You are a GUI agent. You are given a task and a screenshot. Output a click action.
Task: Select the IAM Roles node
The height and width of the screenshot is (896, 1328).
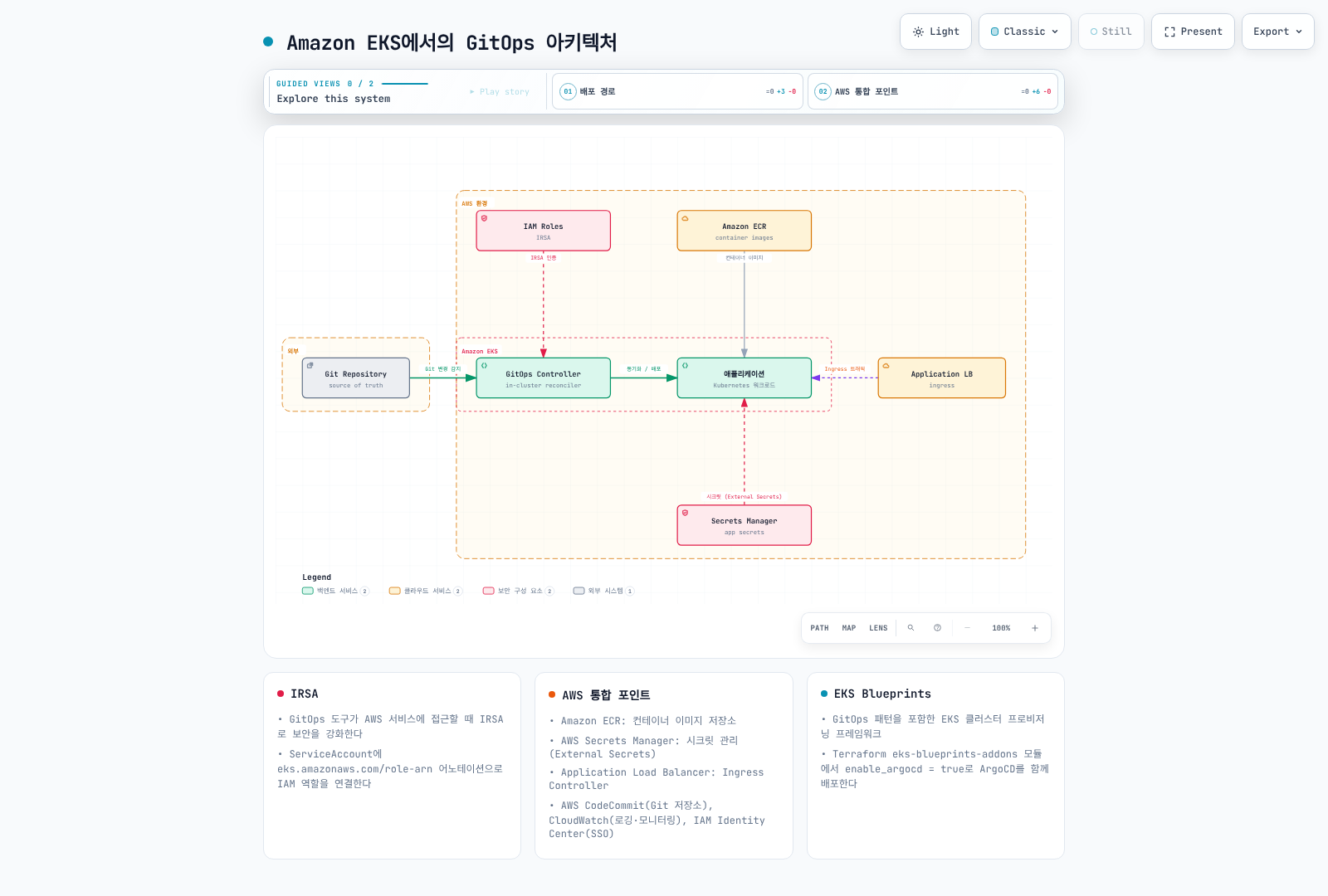[x=544, y=231]
